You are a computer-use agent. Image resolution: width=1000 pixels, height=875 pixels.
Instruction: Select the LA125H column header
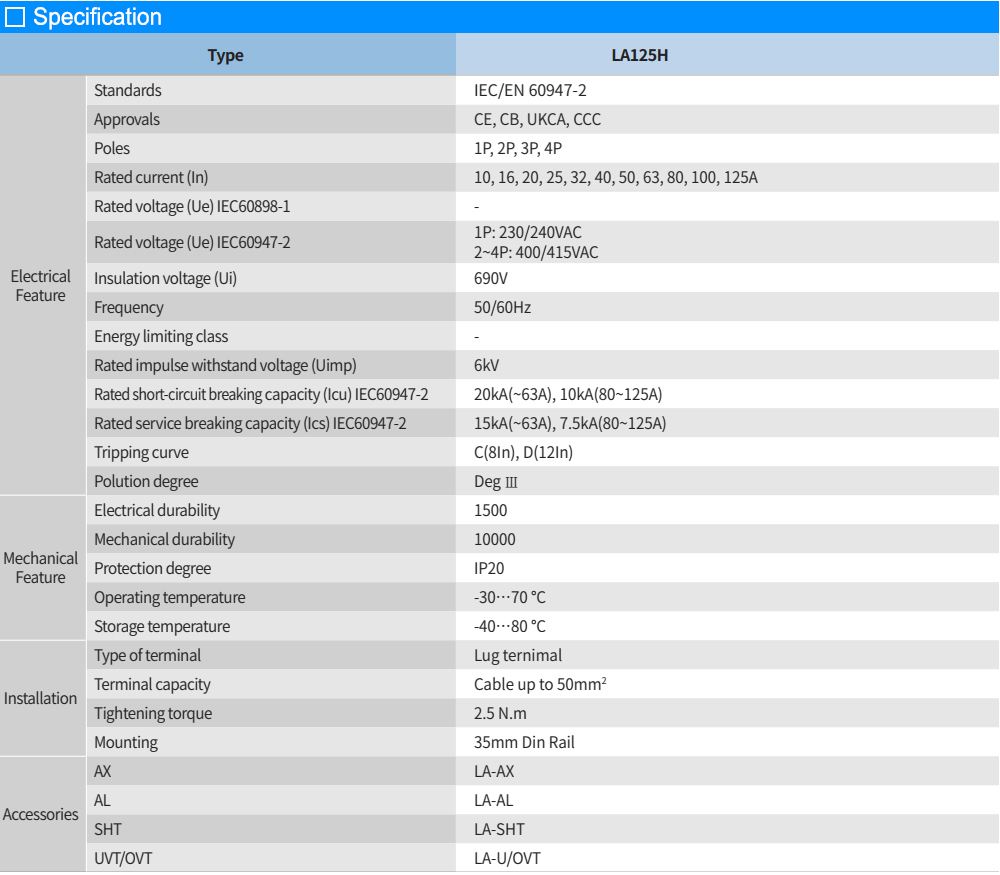[x=639, y=55]
